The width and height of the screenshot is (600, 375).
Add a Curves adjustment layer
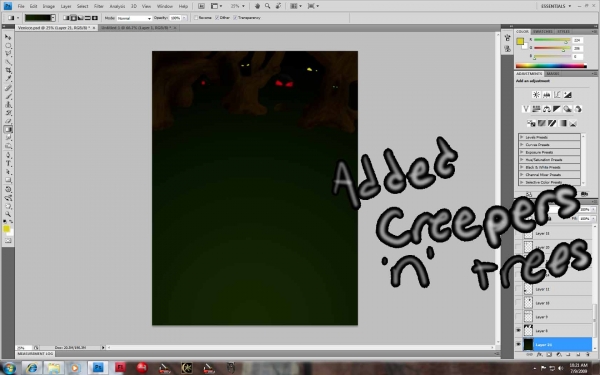pyautogui.click(x=557, y=95)
